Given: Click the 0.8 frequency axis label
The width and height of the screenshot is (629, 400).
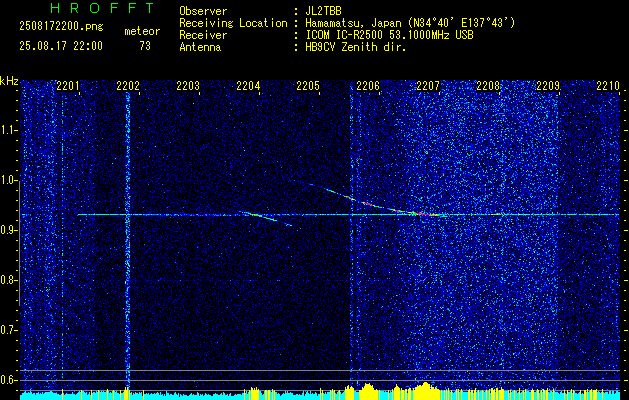Looking at the screenshot, I should tap(8, 280).
